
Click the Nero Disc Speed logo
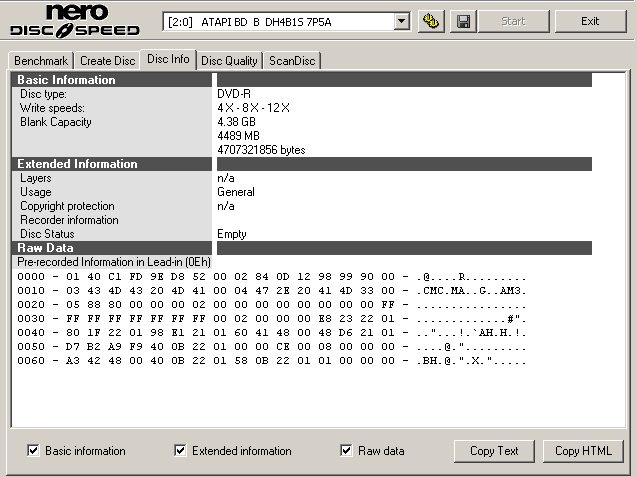click(75, 21)
